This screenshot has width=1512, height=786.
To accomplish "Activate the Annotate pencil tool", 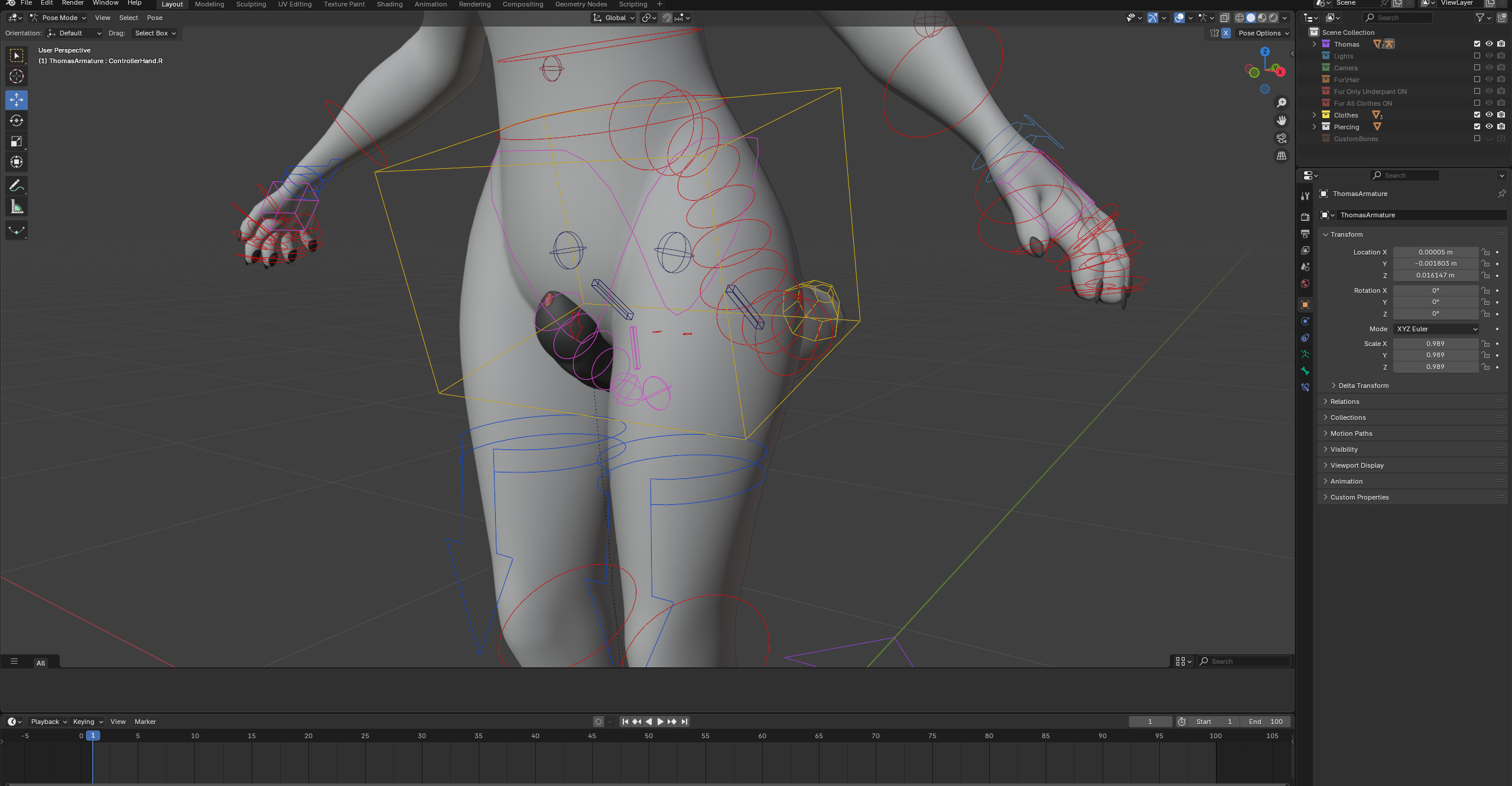I will pyautogui.click(x=17, y=186).
